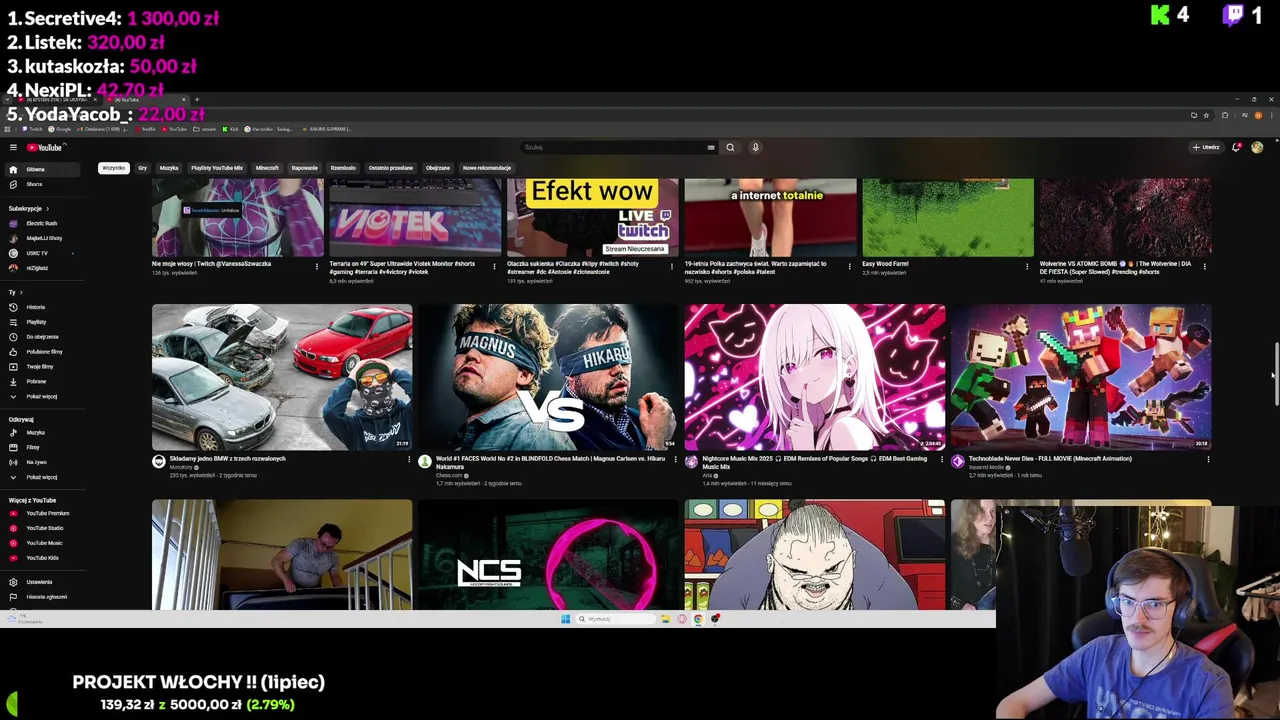Open YouTube Kids link
1280x720 pixels.
click(x=40, y=557)
